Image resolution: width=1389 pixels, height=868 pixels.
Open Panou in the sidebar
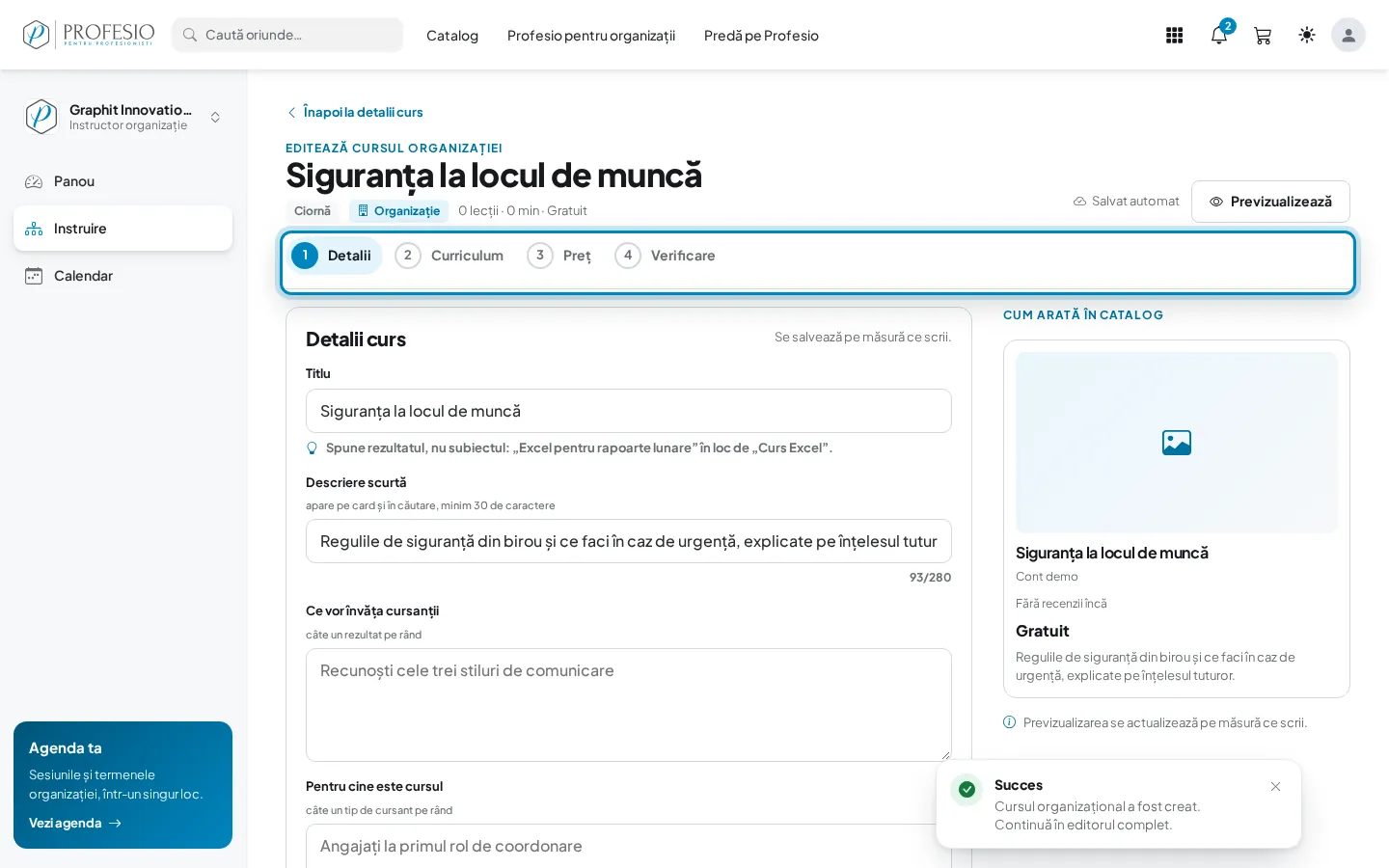pyautogui.click(x=123, y=181)
